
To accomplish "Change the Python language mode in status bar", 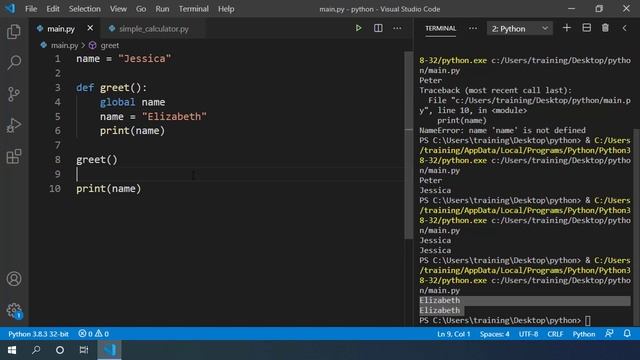I will 584,334.
